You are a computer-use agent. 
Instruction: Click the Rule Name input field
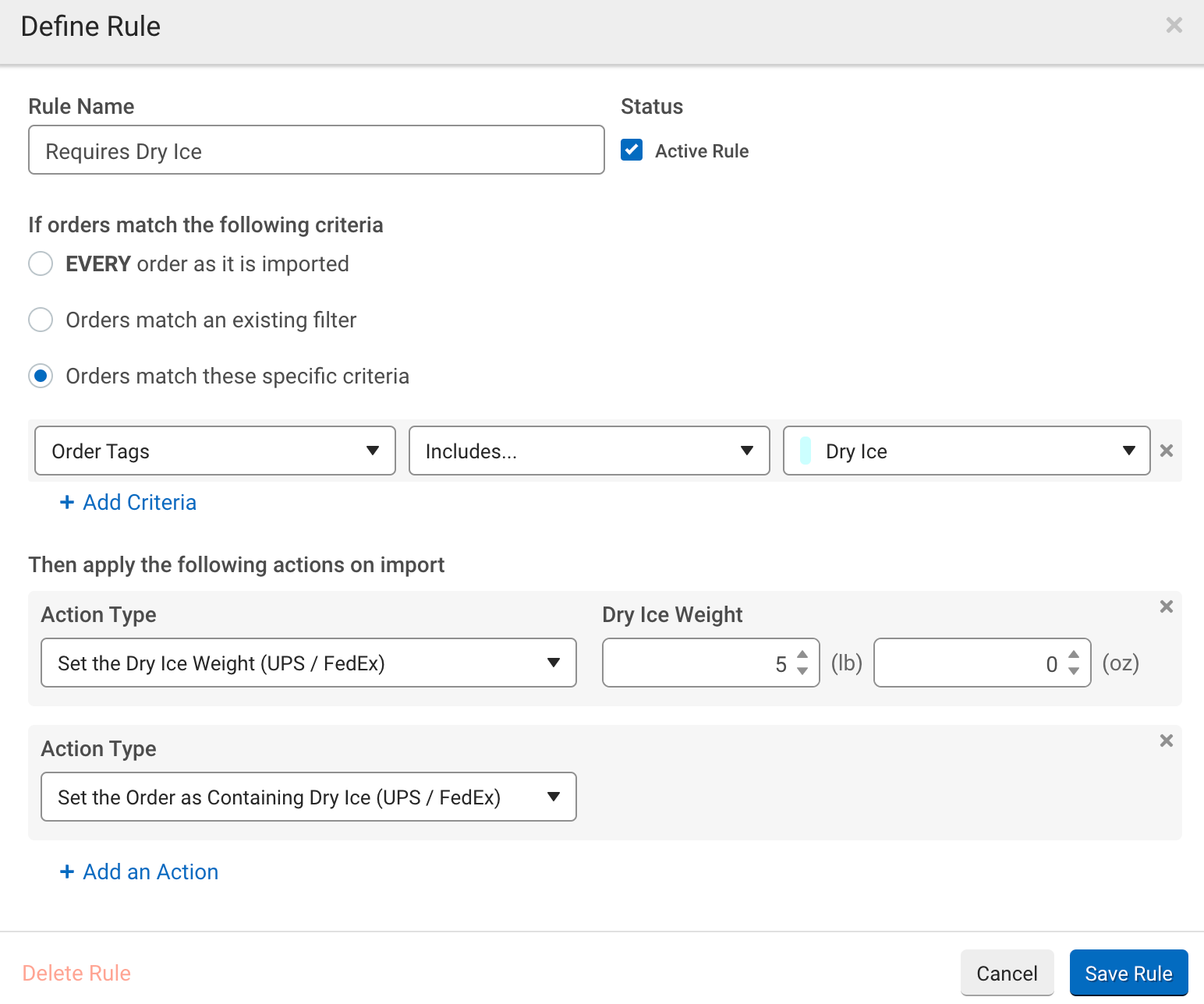(x=317, y=150)
